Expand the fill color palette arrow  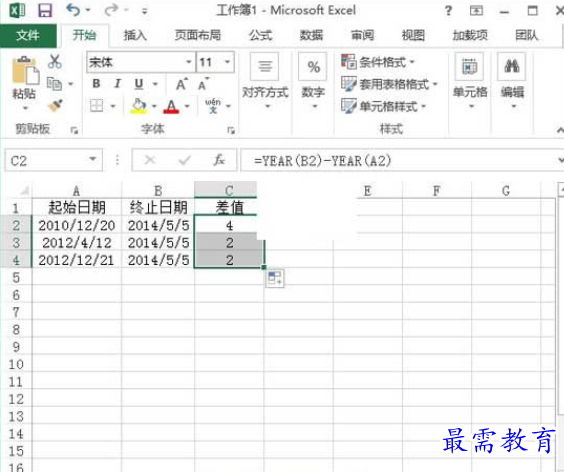pyautogui.click(x=154, y=106)
